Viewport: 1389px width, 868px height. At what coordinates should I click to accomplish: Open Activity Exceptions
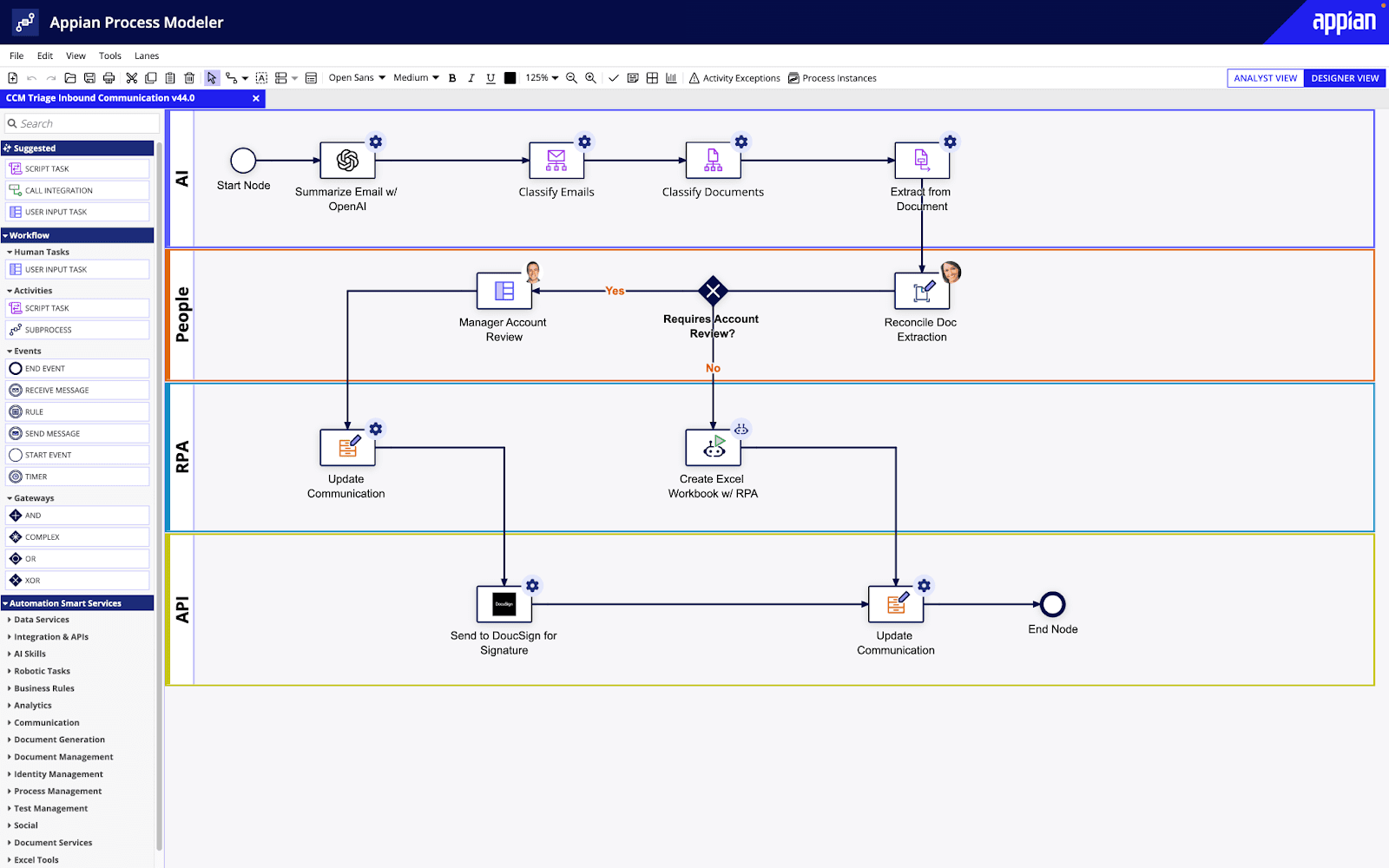click(734, 78)
